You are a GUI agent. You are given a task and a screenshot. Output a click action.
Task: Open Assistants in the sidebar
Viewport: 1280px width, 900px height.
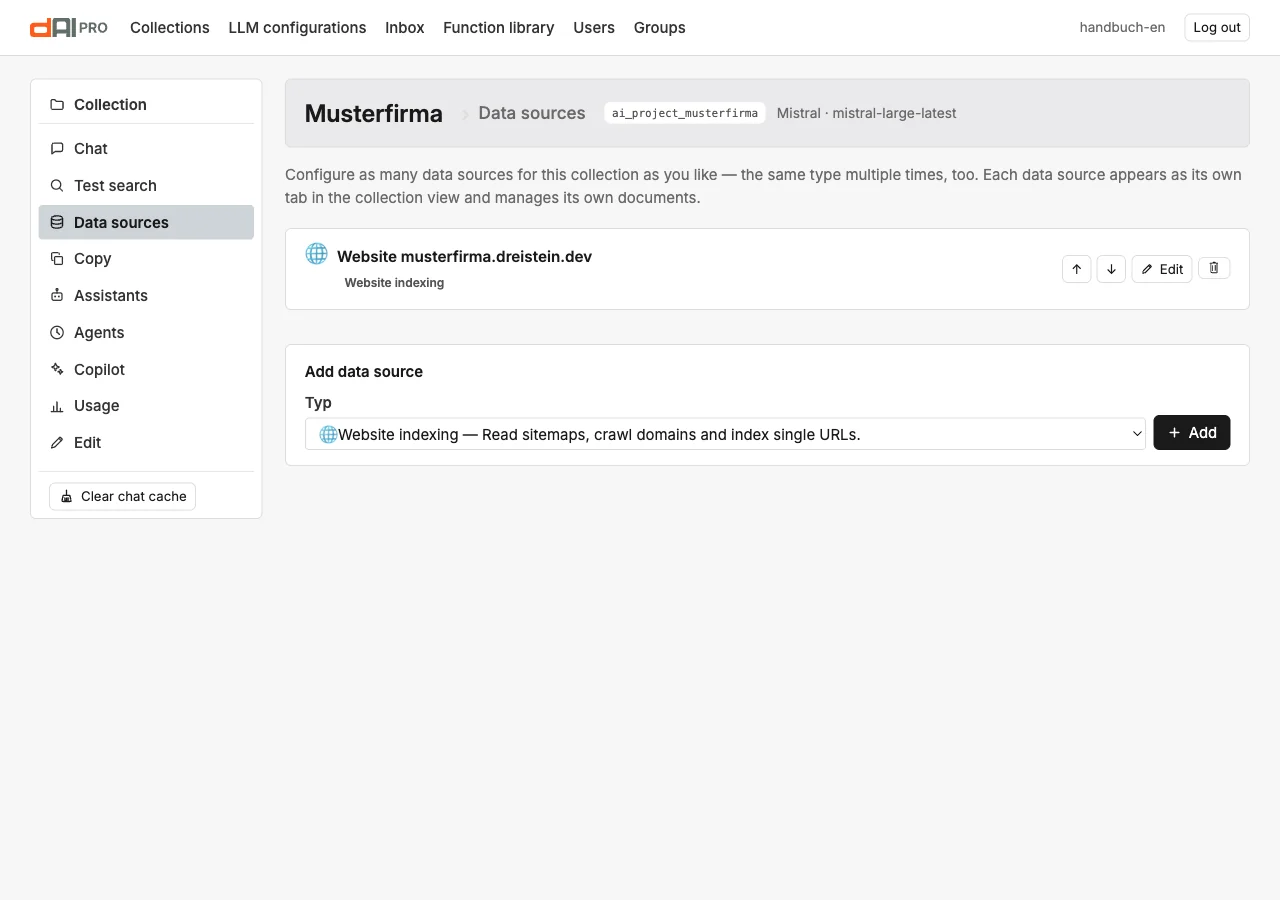[x=146, y=296]
